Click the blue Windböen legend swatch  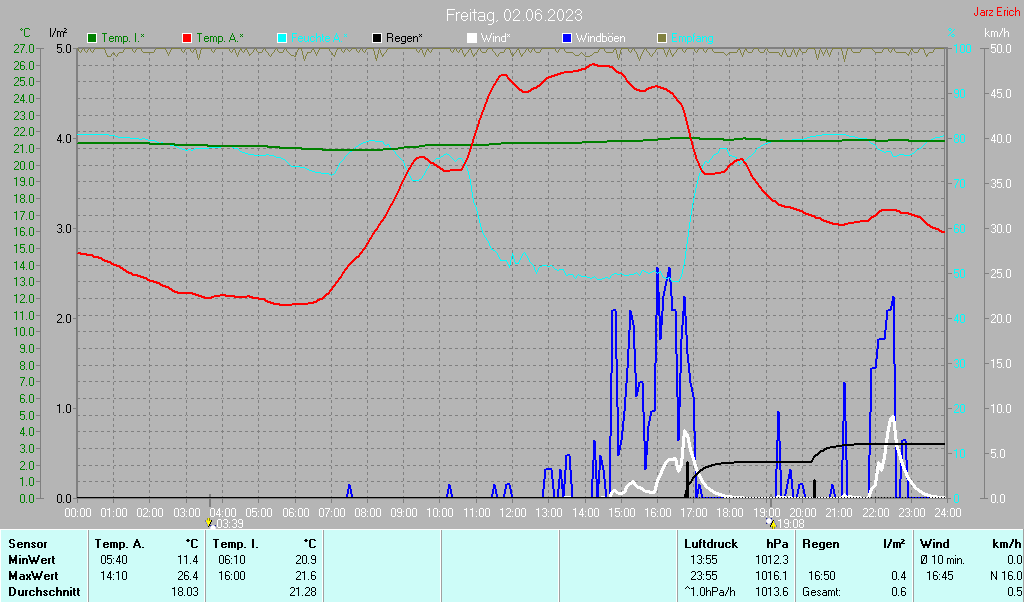567,38
